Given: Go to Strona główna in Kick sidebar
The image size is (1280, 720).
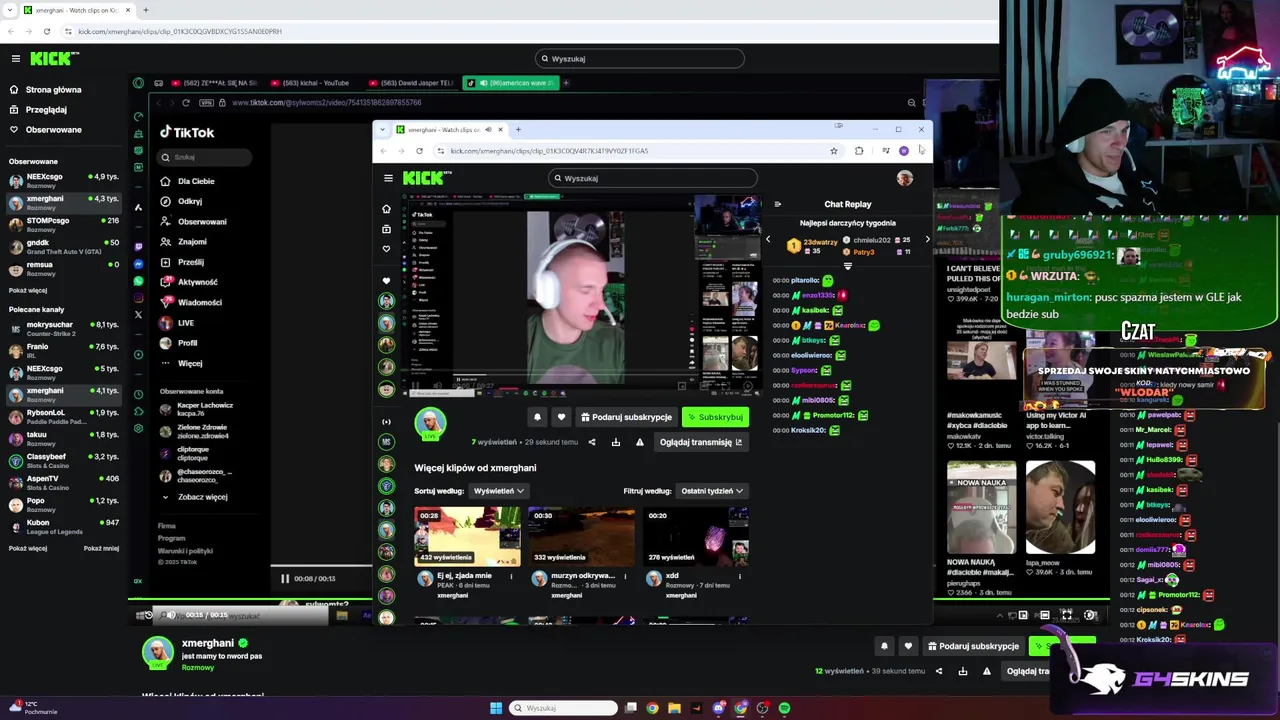Looking at the screenshot, I should tap(53, 90).
